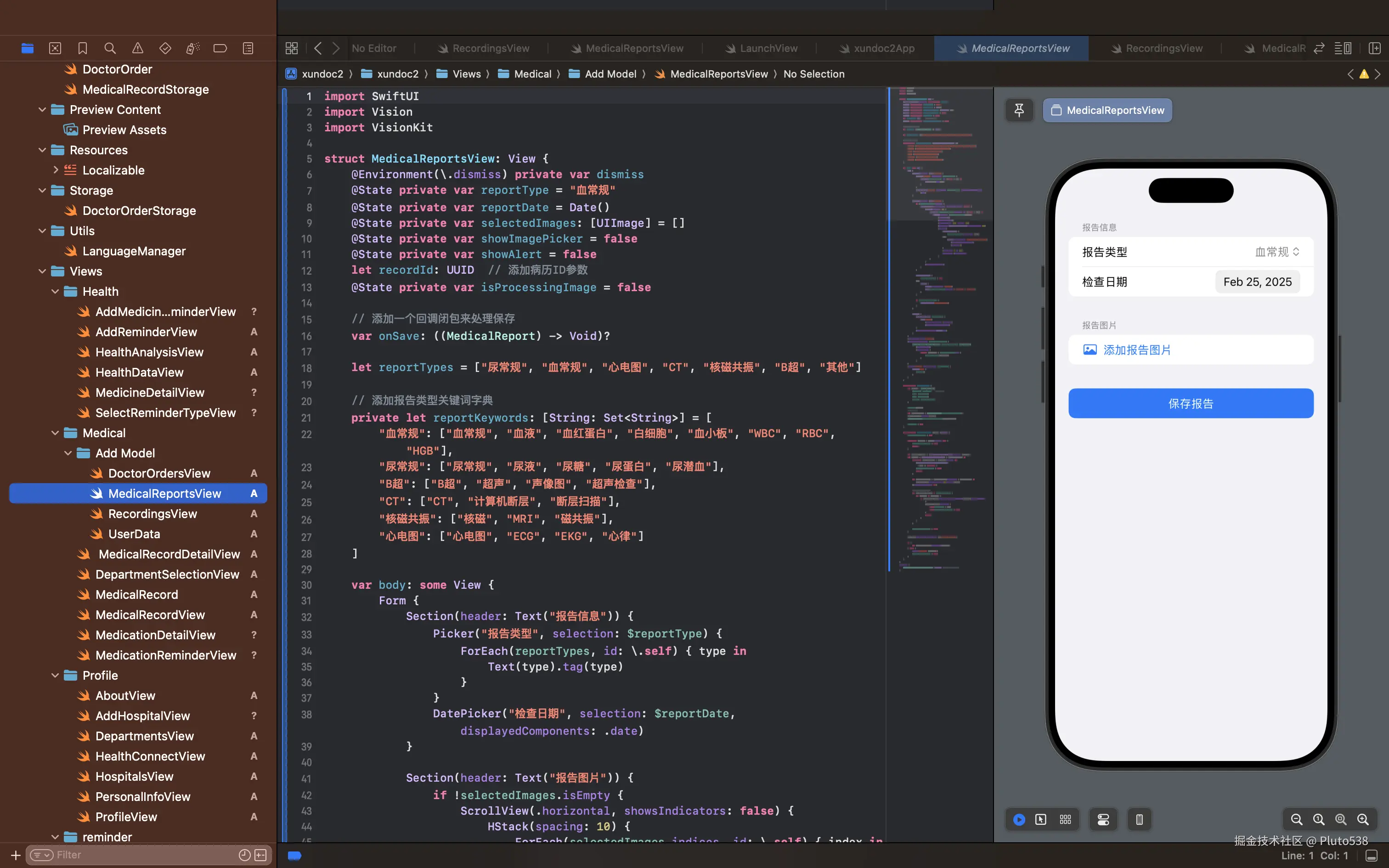This screenshot has width=1389, height=868.
Task: Expand the Localizable item
Action: (55, 170)
